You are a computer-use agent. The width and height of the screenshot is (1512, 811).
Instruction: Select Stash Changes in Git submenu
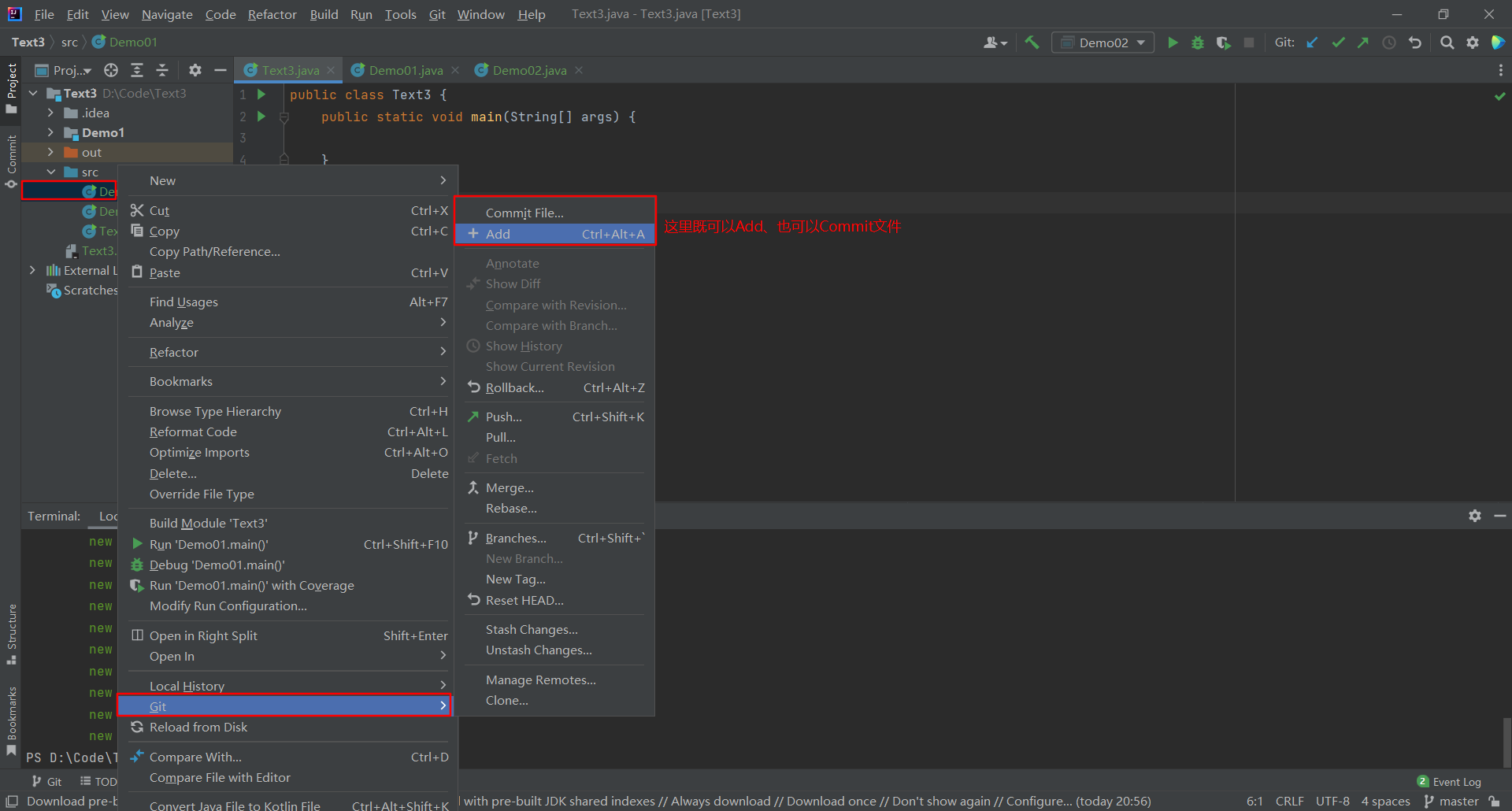coord(556,629)
